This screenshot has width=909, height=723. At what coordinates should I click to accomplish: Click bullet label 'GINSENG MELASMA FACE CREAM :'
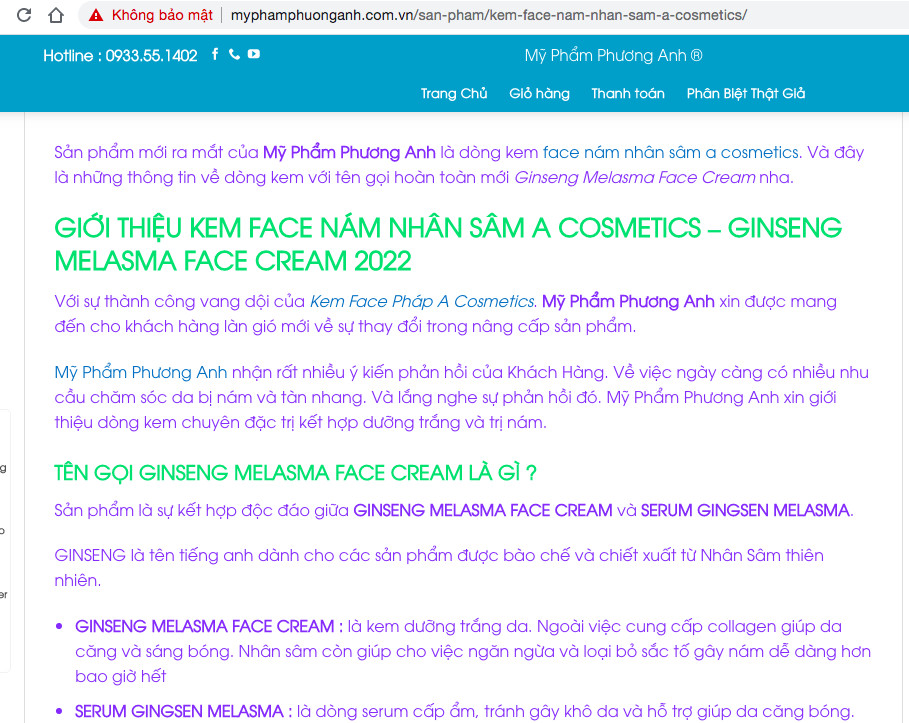209,627
